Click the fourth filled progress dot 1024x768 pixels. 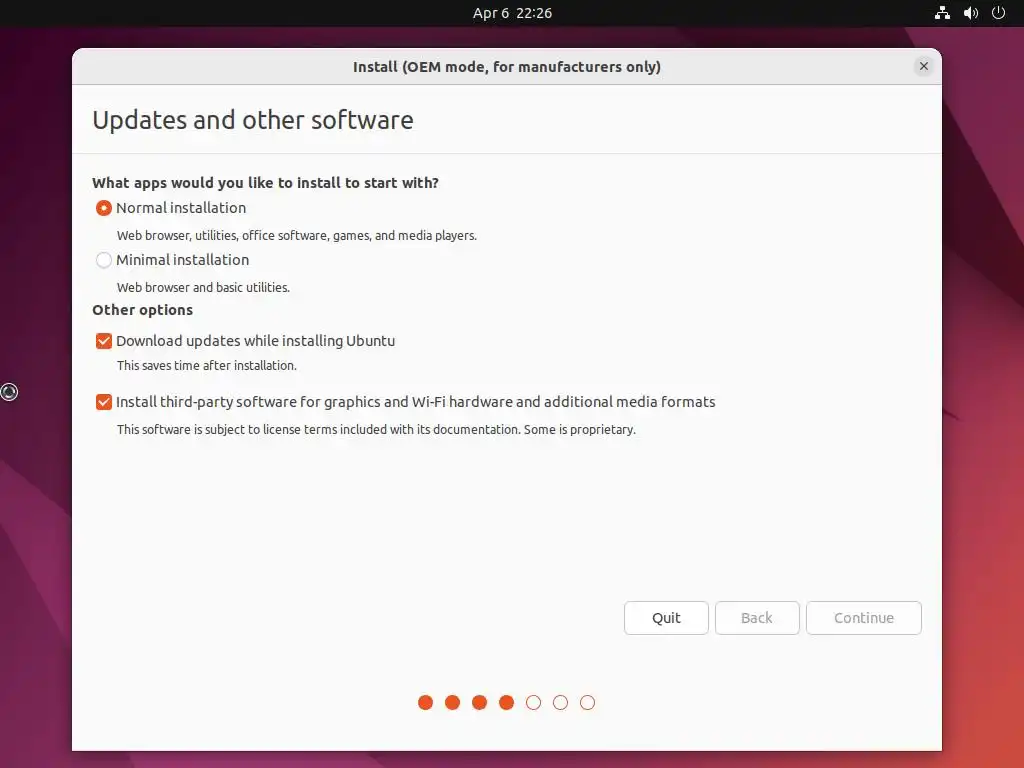(x=506, y=703)
